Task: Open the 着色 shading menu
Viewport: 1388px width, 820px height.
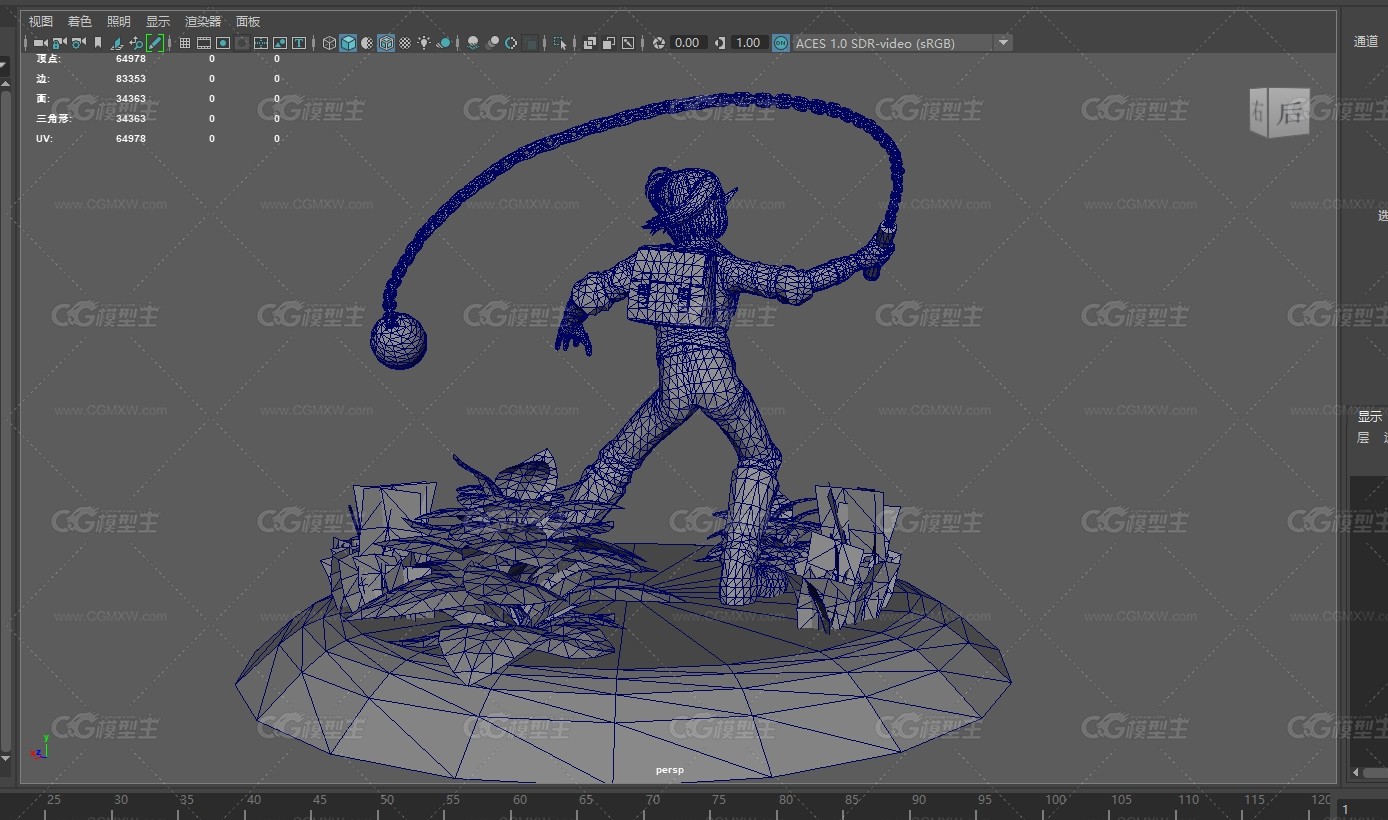Action: (x=79, y=21)
